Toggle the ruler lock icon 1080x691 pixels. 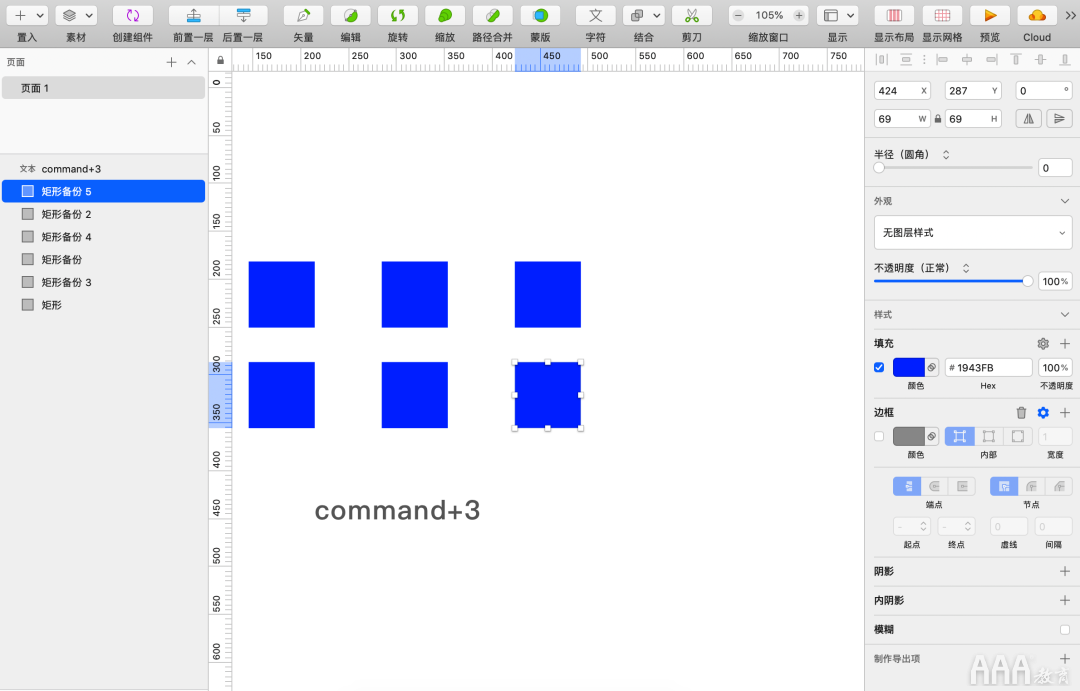point(220,60)
